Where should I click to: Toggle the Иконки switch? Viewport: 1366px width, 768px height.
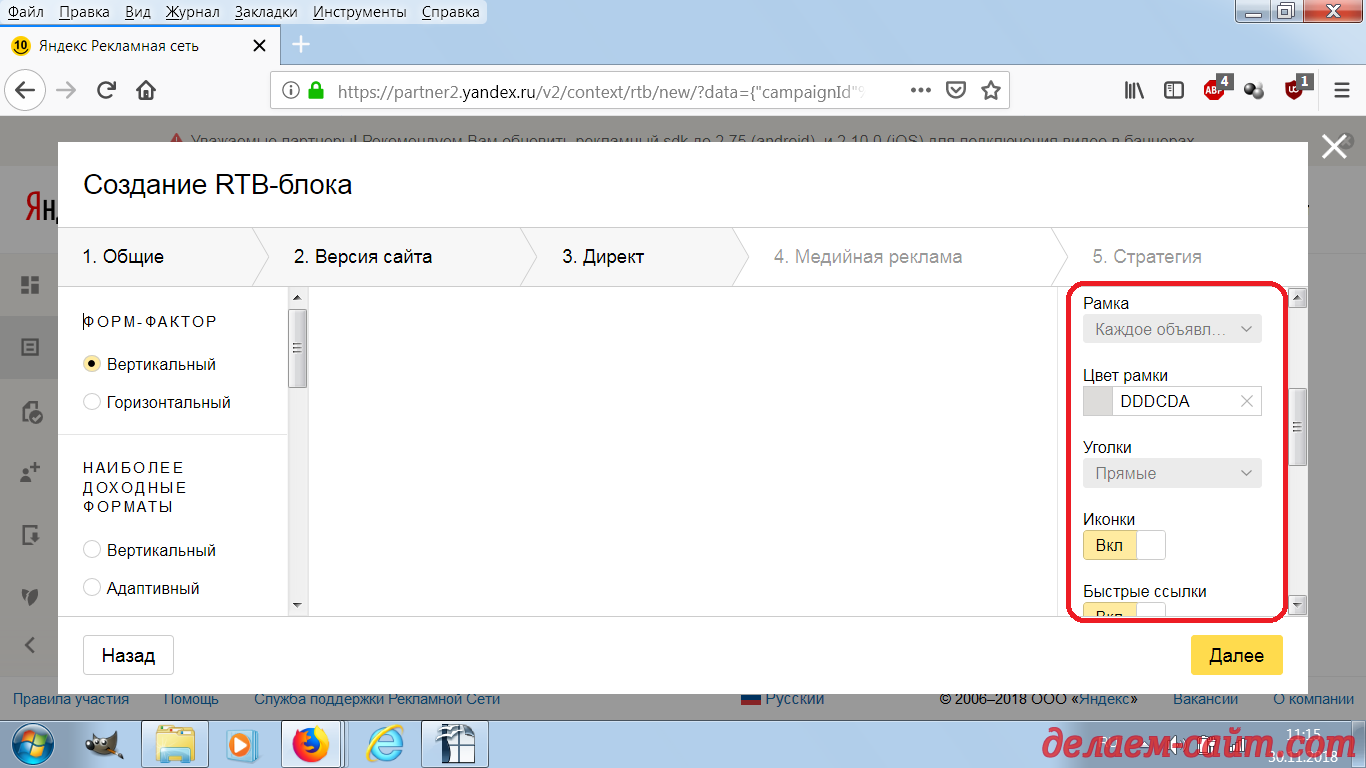1124,545
